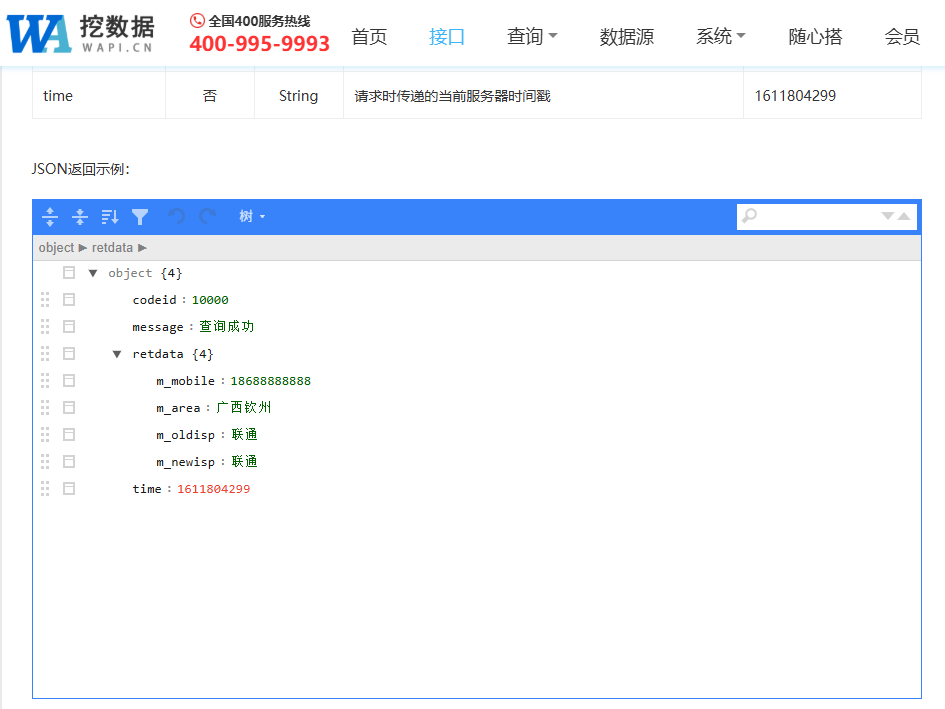Click the m_mobile field name
Screen dimensions: 945x709
tap(186, 380)
